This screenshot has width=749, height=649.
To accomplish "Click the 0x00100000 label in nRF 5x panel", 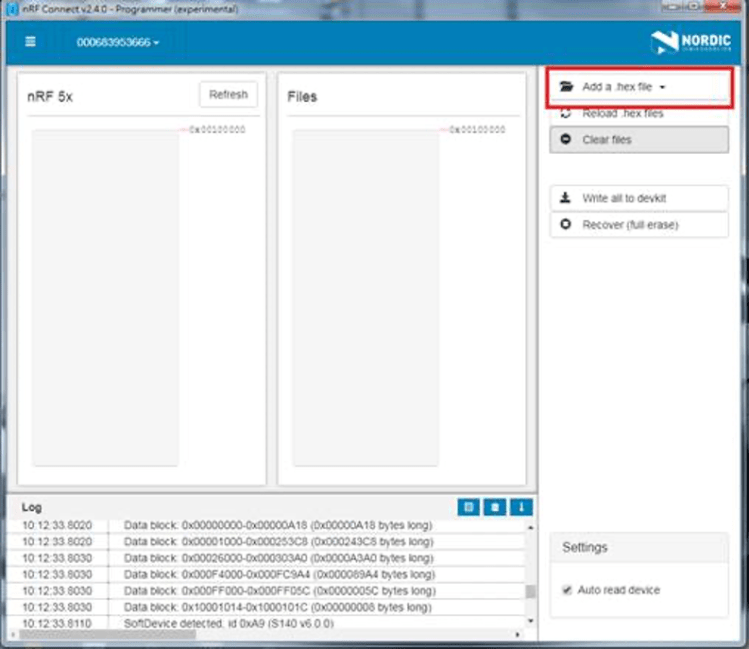I will (217, 129).
